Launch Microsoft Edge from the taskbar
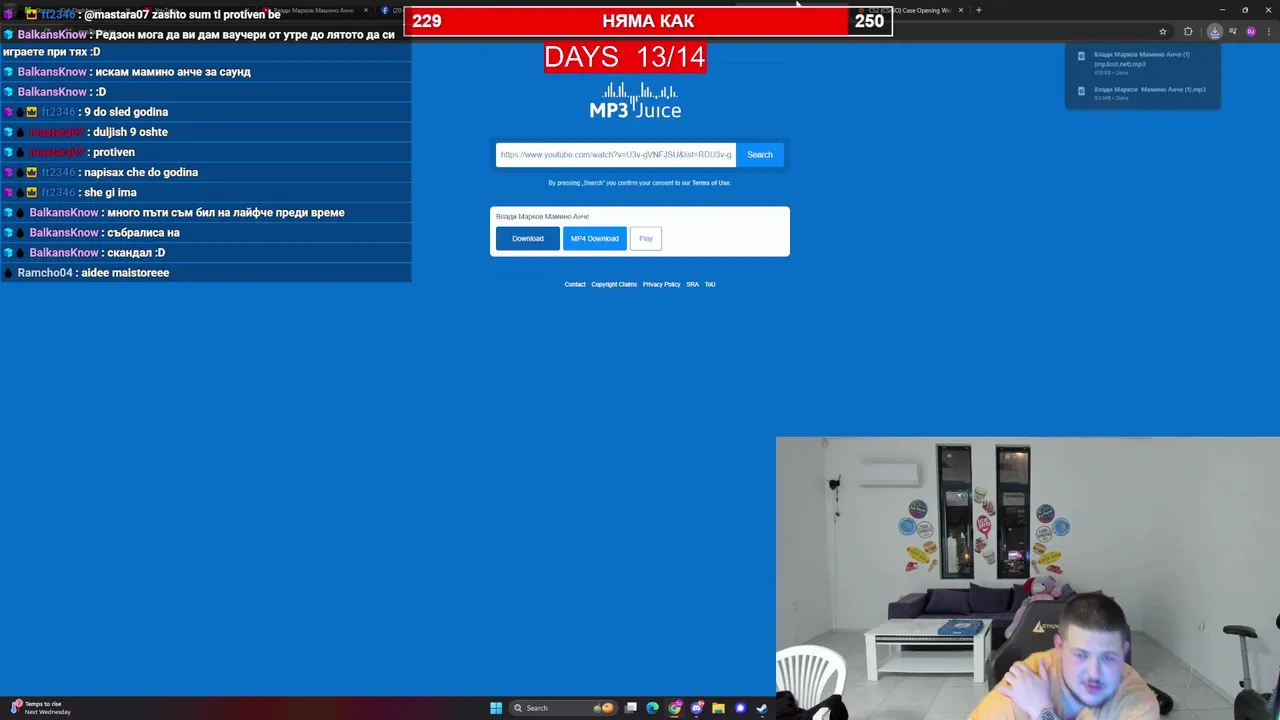Screen dimensions: 1280x720 (x=653, y=708)
